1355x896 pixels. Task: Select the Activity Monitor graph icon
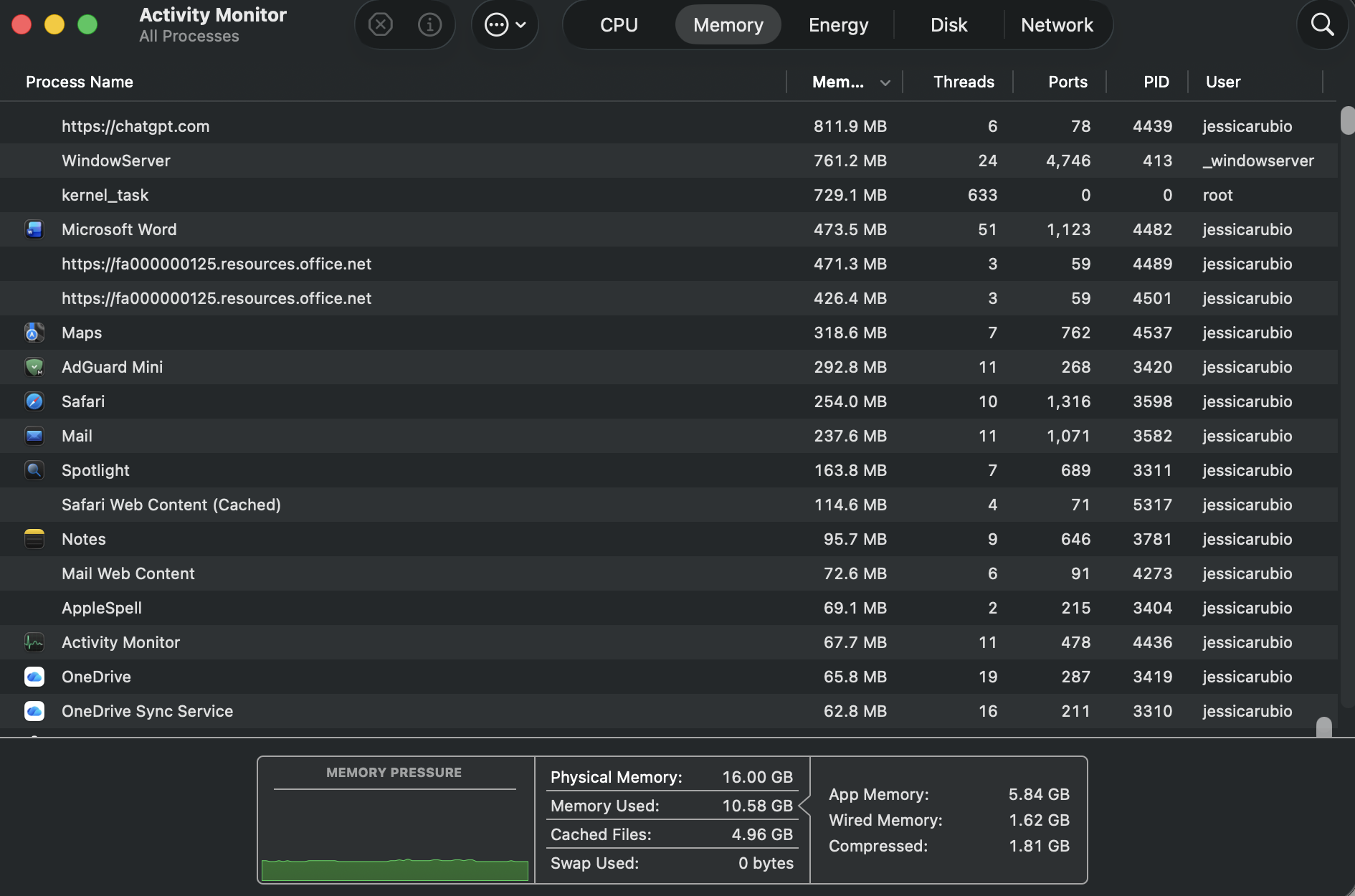34,642
